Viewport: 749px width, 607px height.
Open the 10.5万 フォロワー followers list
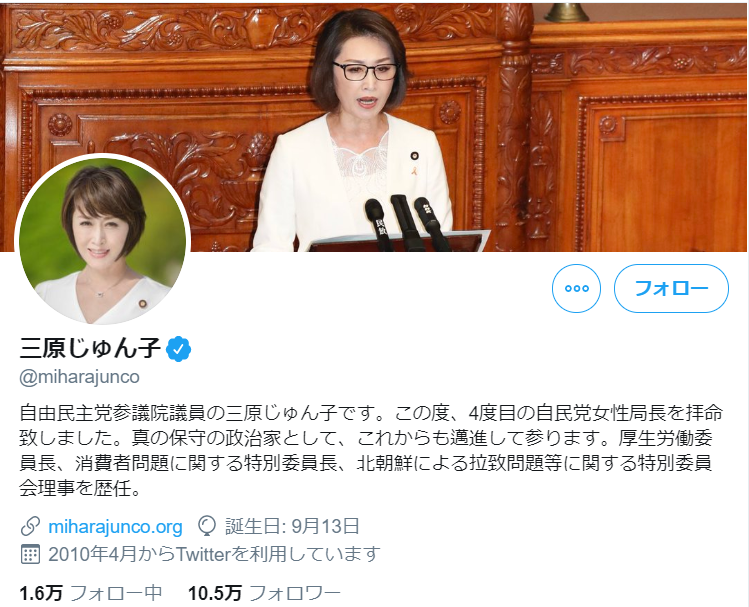click(x=264, y=593)
